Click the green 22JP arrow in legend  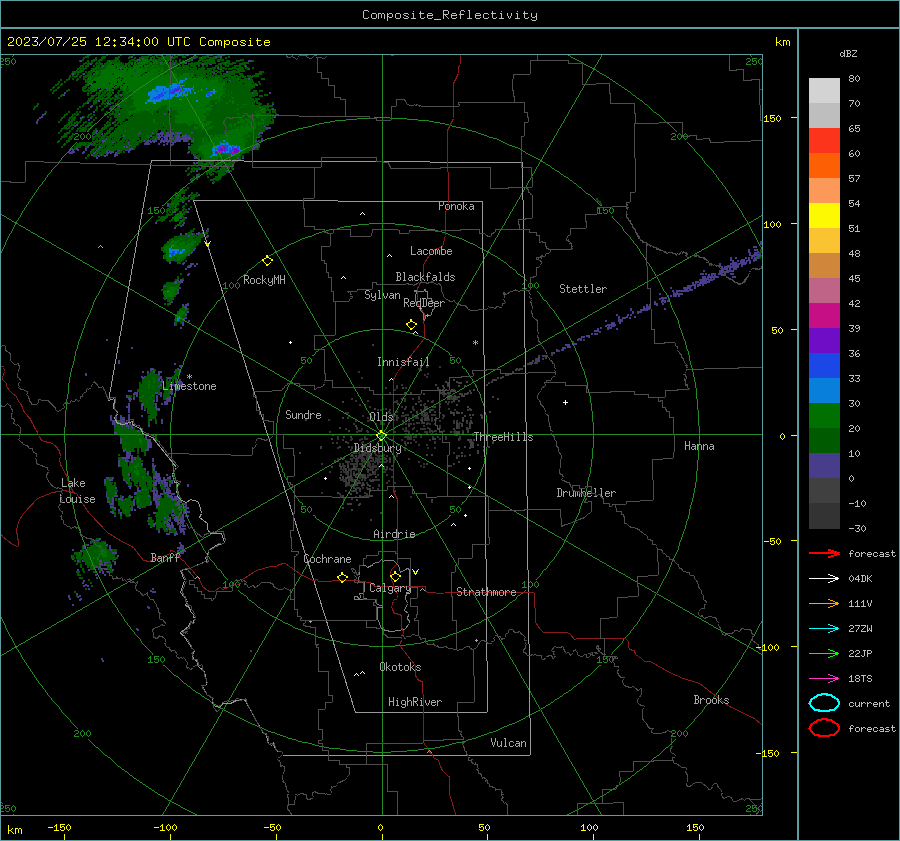click(x=824, y=653)
